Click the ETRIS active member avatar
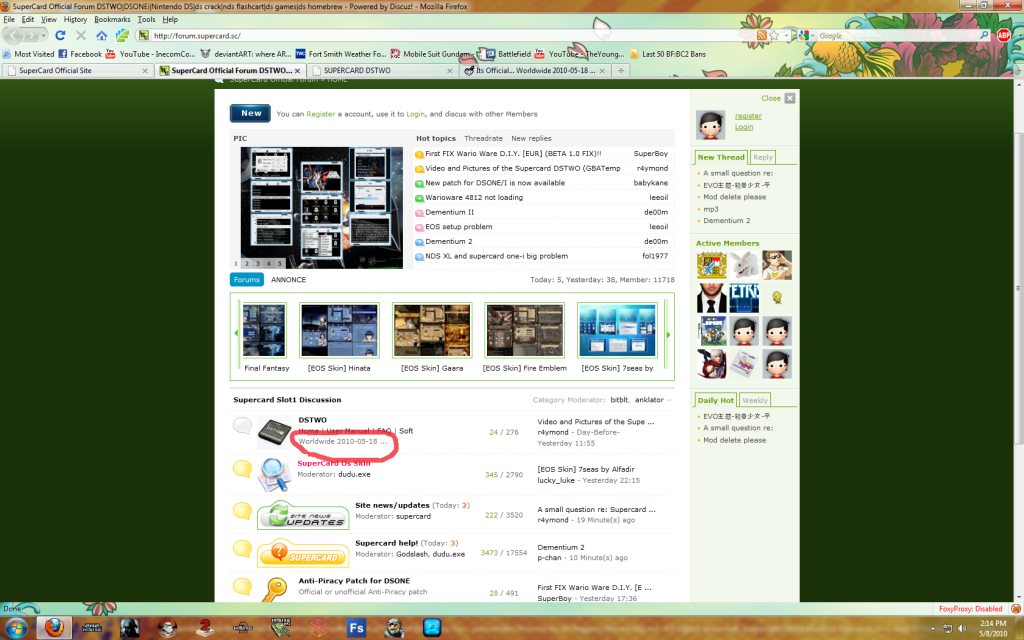This screenshot has width=1024, height=640. coord(744,298)
